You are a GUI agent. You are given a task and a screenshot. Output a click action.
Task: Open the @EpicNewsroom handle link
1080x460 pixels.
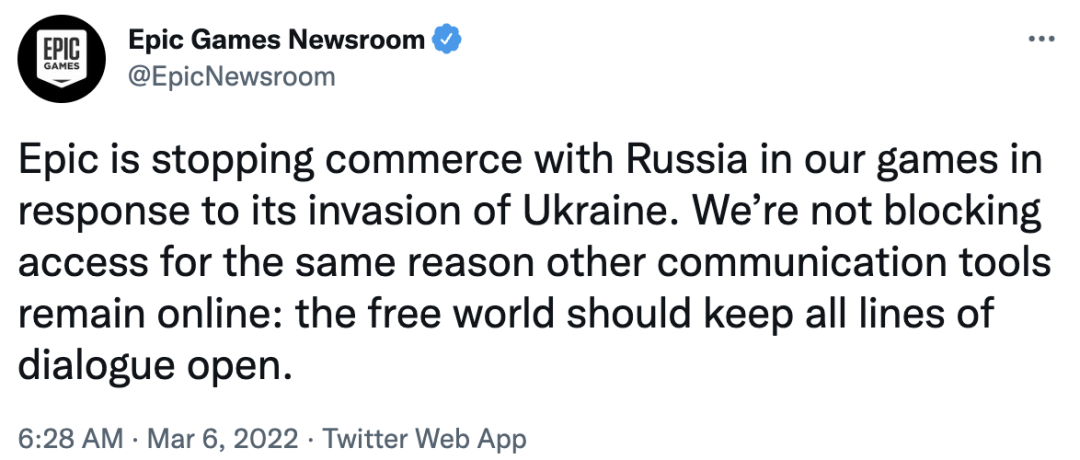click(232, 76)
